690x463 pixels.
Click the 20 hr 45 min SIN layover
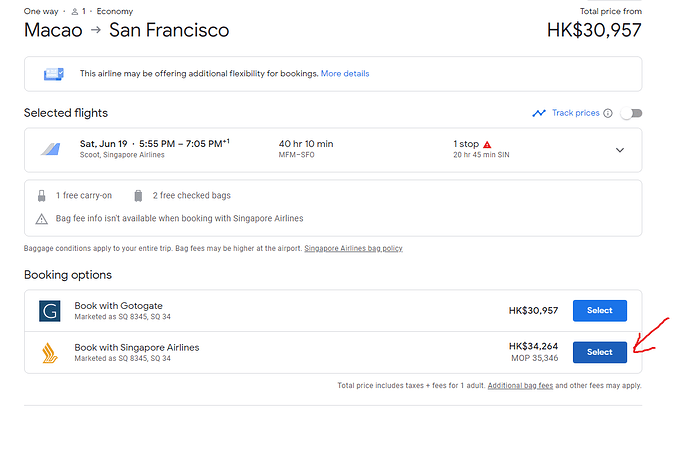[x=481, y=155]
